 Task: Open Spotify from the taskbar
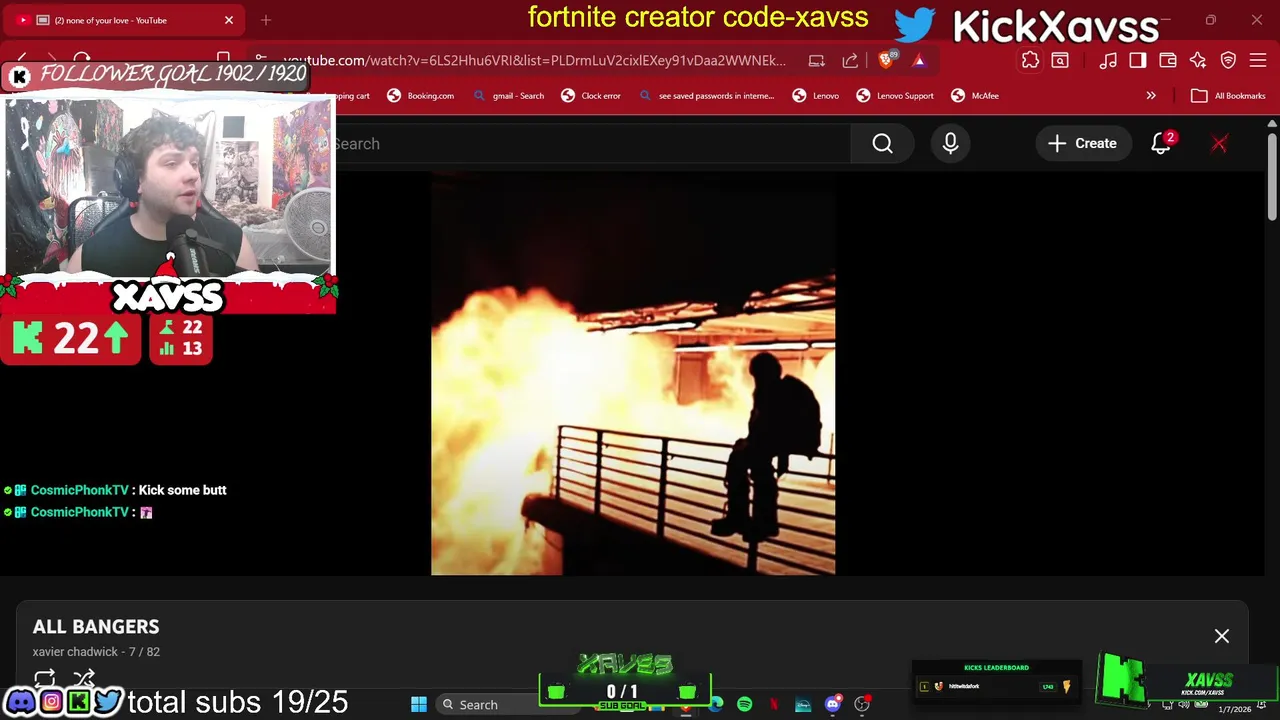pos(745,705)
